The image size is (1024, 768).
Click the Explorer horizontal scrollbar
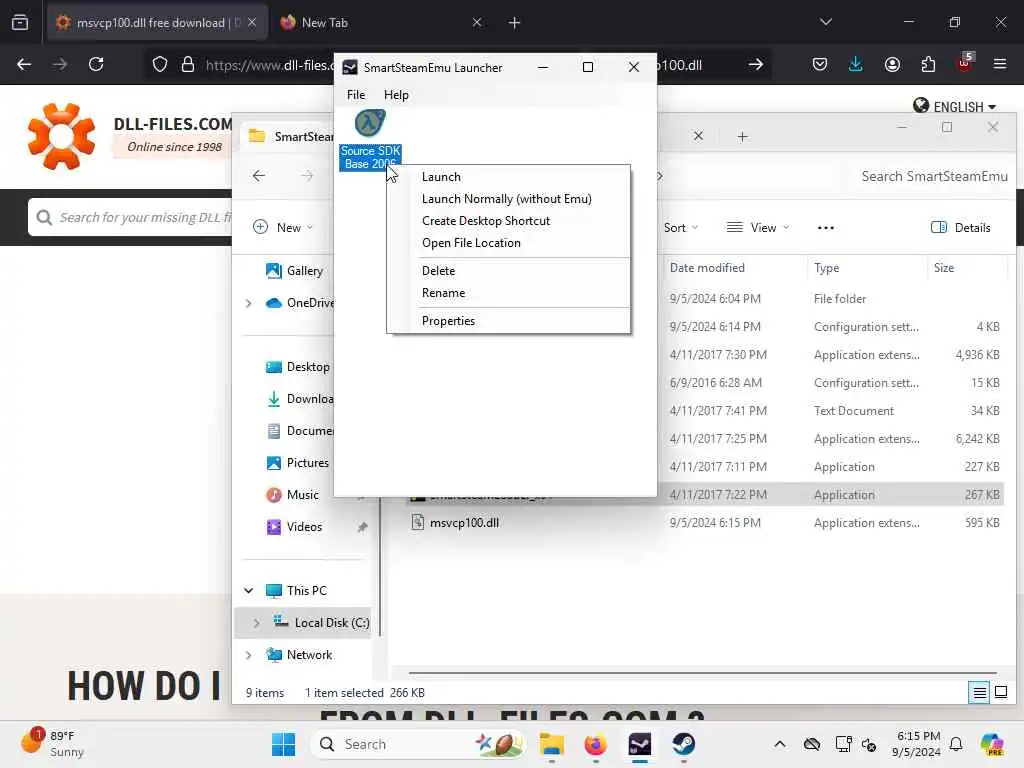703,673
